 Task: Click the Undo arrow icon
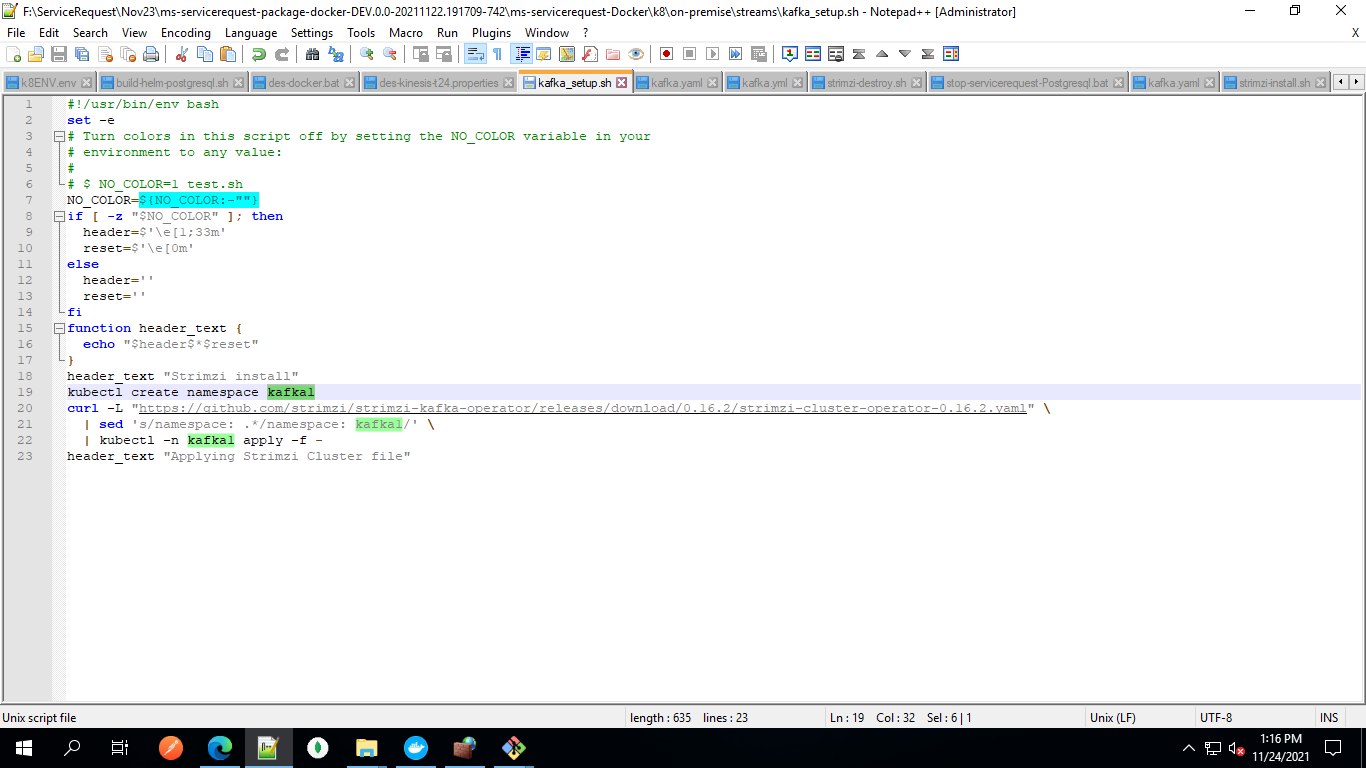[x=259, y=54]
